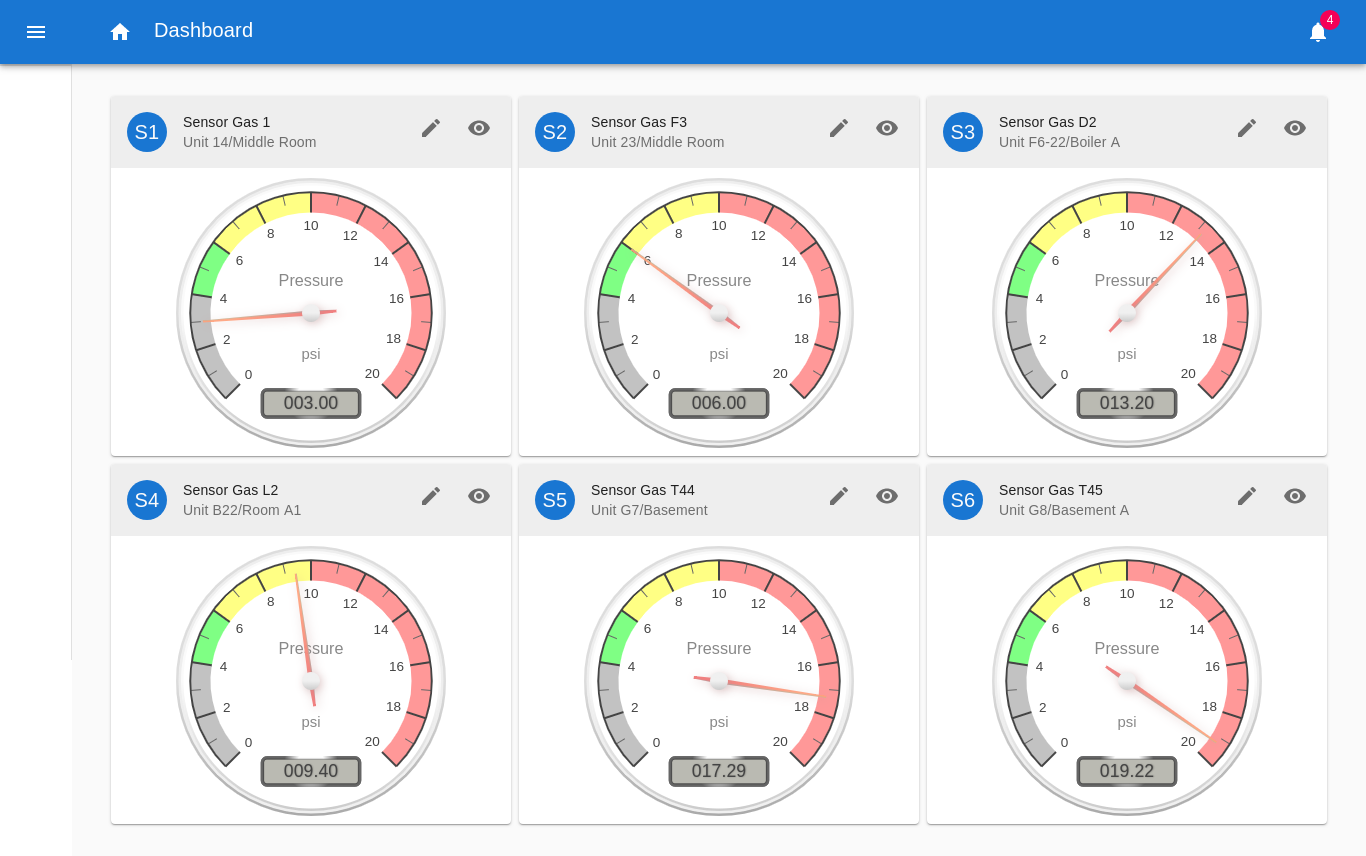Select the Sensor Gas 1 title

227,122
